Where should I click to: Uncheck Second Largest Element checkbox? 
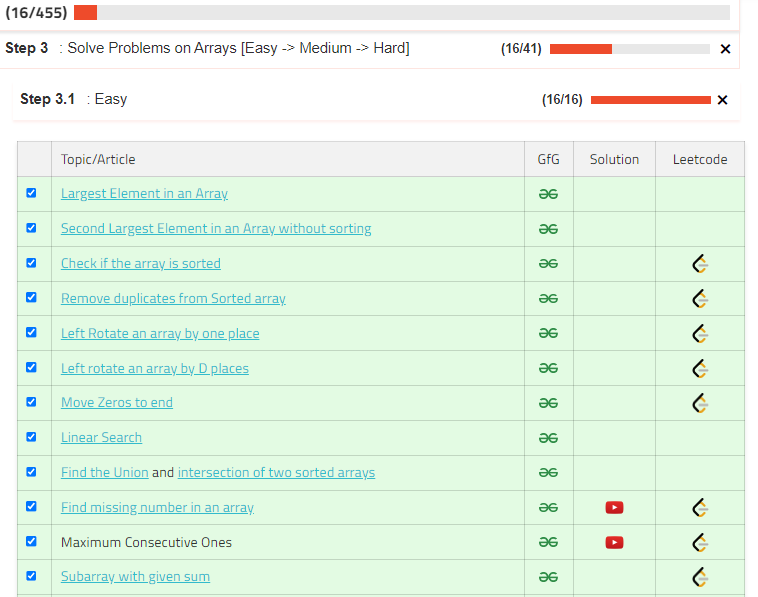tap(31, 228)
